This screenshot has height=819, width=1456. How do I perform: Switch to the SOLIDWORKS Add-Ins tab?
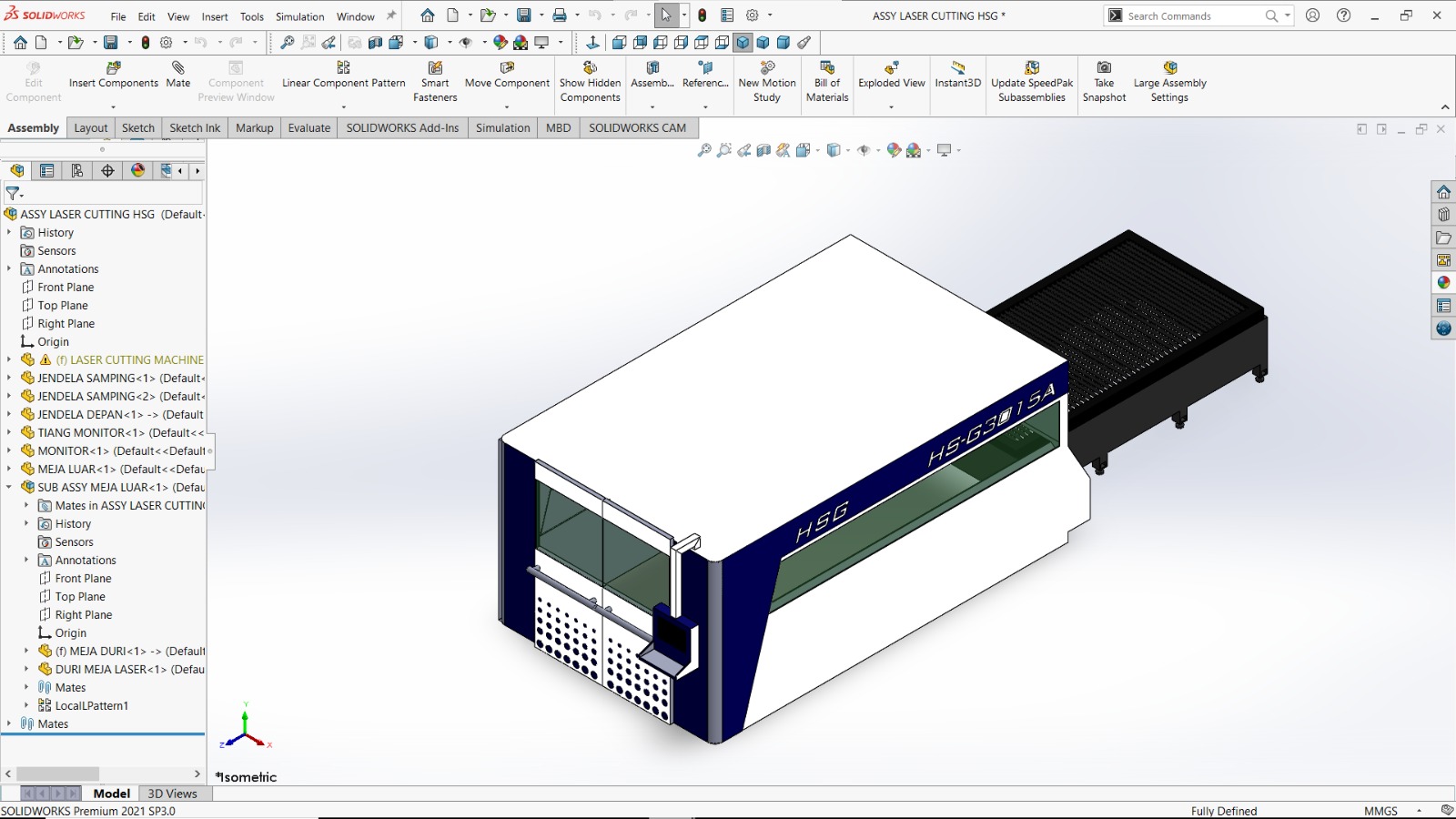coord(402,128)
